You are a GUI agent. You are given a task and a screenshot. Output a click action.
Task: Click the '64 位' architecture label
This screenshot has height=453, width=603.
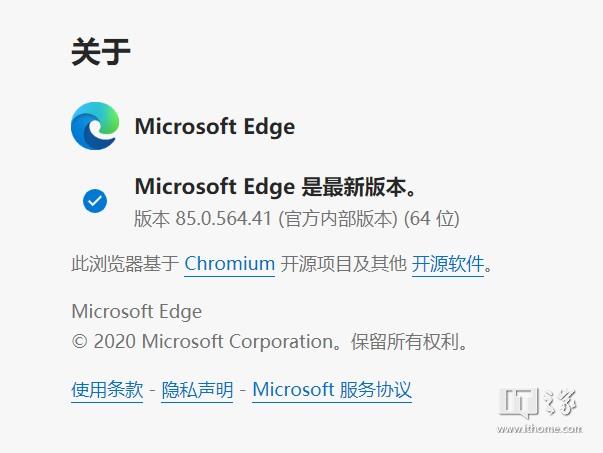433,217
